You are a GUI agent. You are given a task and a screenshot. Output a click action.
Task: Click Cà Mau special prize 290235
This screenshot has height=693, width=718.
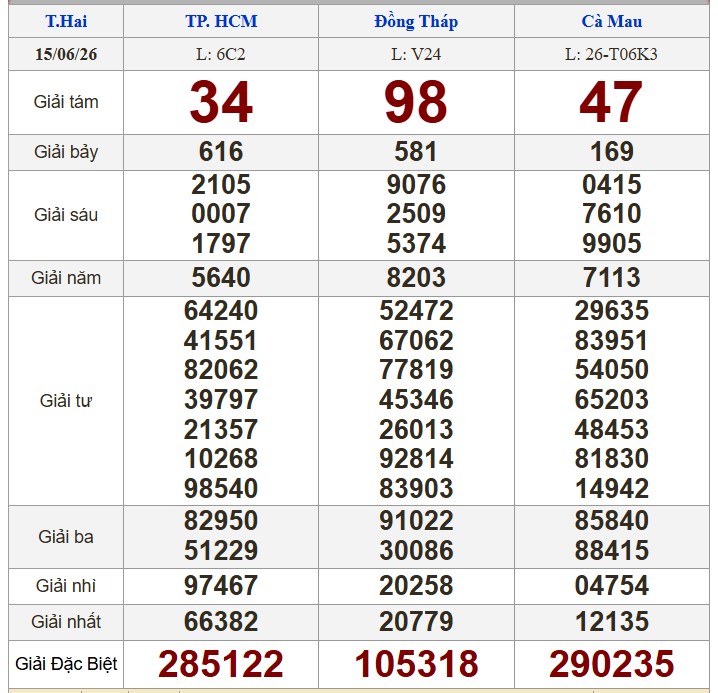612,664
